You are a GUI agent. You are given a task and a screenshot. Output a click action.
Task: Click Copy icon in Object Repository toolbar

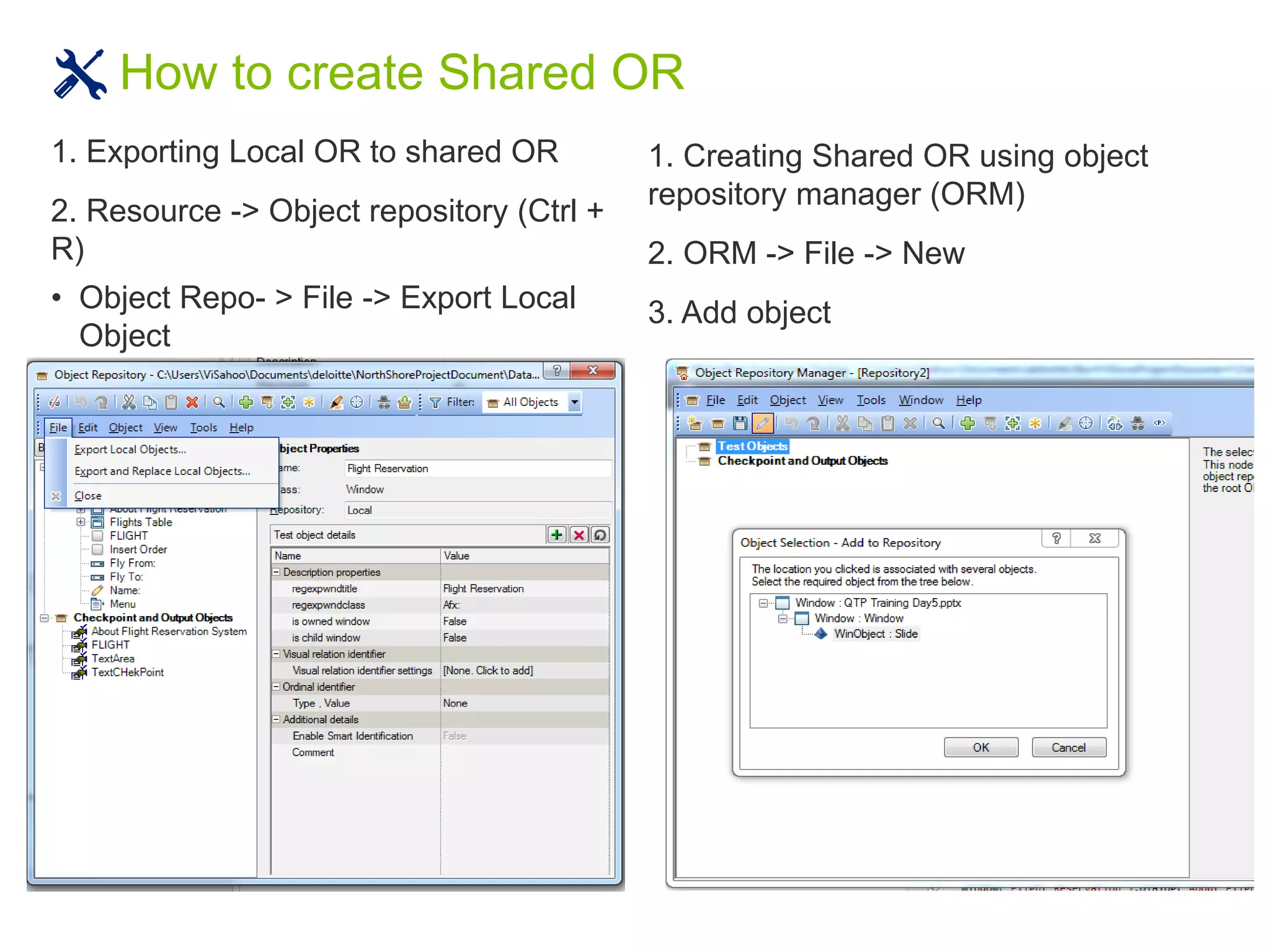click(x=149, y=402)
